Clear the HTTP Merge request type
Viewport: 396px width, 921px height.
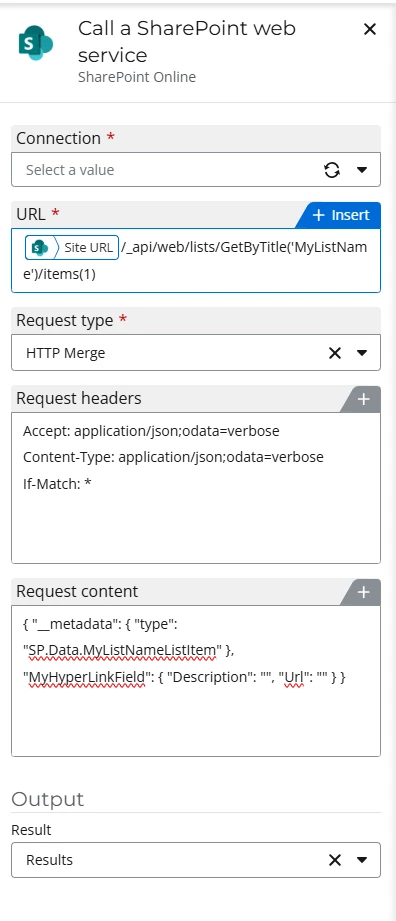click(x=334, y=353)
